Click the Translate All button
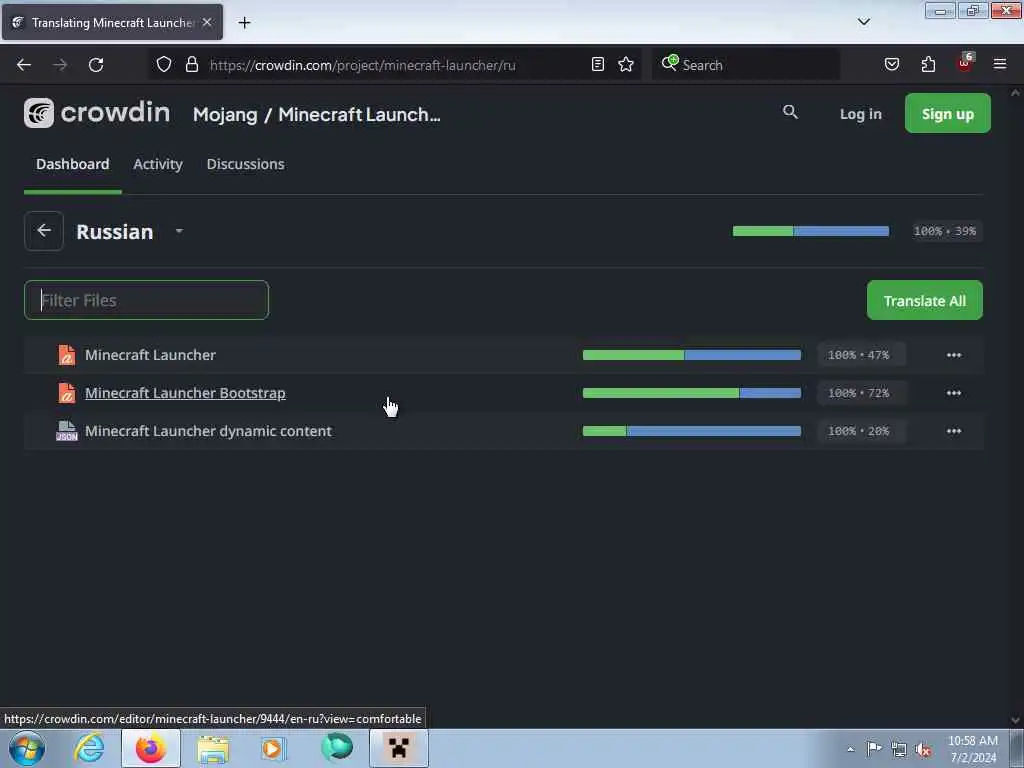The image size is (1024, 768). [x=925, y=300]
